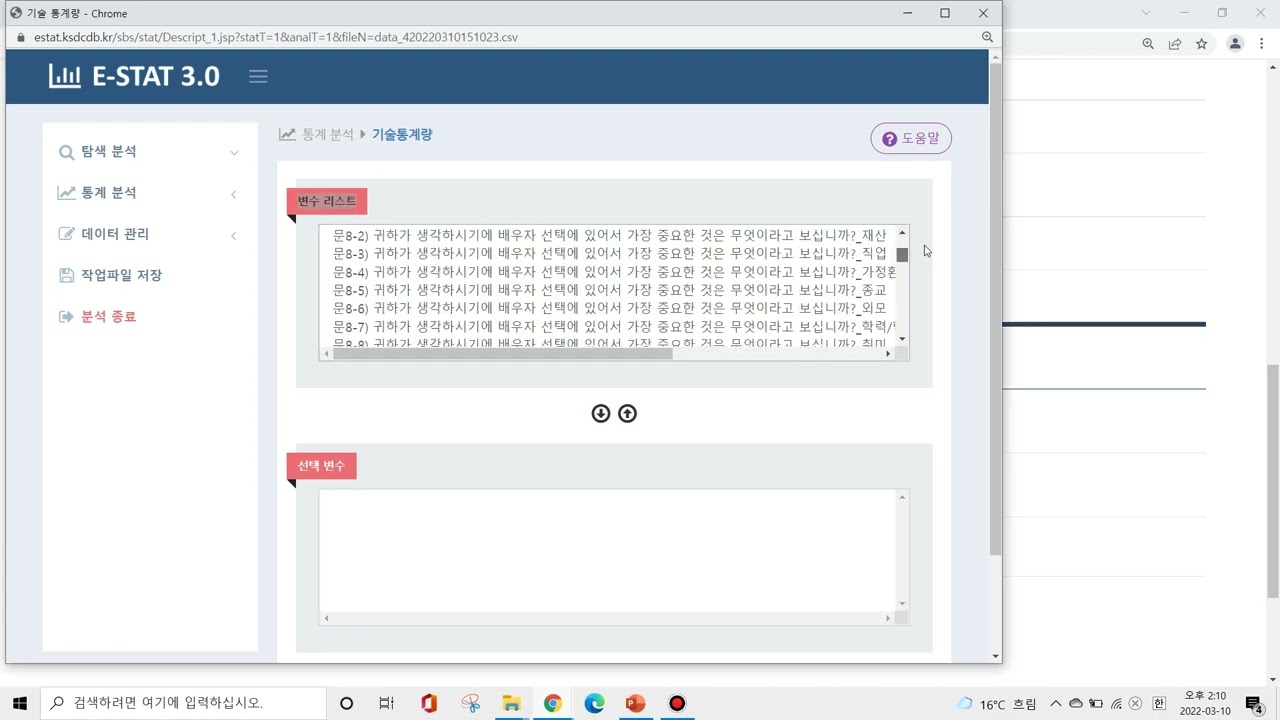Click the popup URL address text
The image size is (1280, 720).
tap(276, 37)
